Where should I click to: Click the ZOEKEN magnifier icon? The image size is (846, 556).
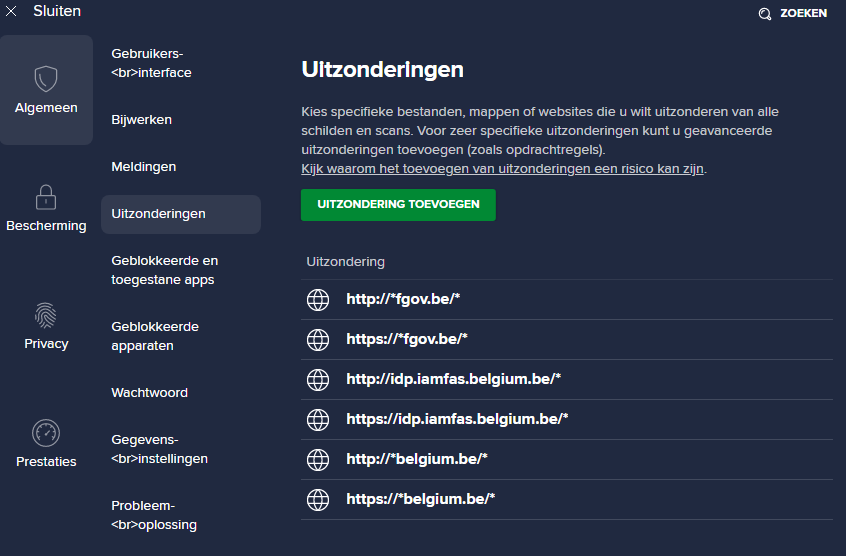[x=765, y=14]
